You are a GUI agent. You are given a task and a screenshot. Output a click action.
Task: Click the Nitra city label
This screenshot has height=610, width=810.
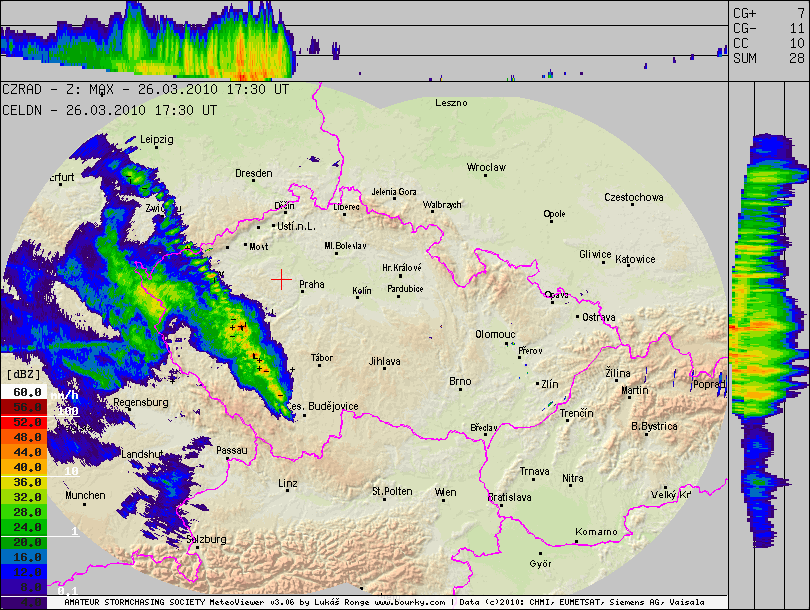pyautogui.click(x=573, y=479)
